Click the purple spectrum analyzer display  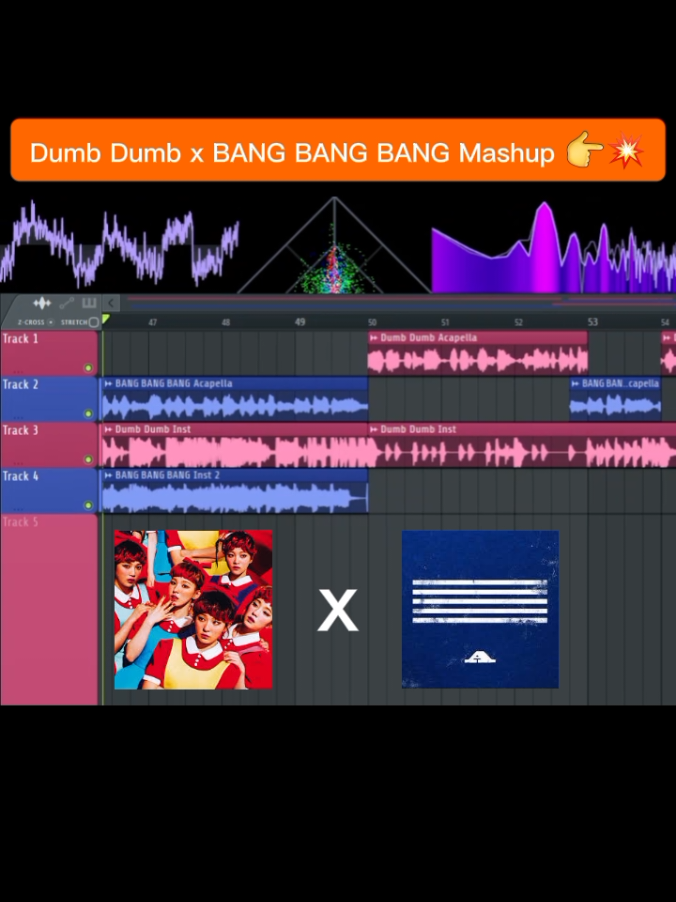(553, 247)
